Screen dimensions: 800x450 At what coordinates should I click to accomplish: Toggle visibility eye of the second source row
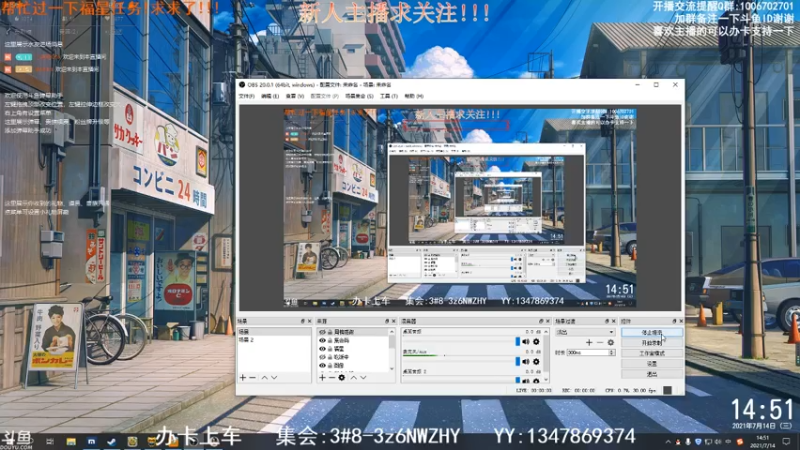point(322,340)
